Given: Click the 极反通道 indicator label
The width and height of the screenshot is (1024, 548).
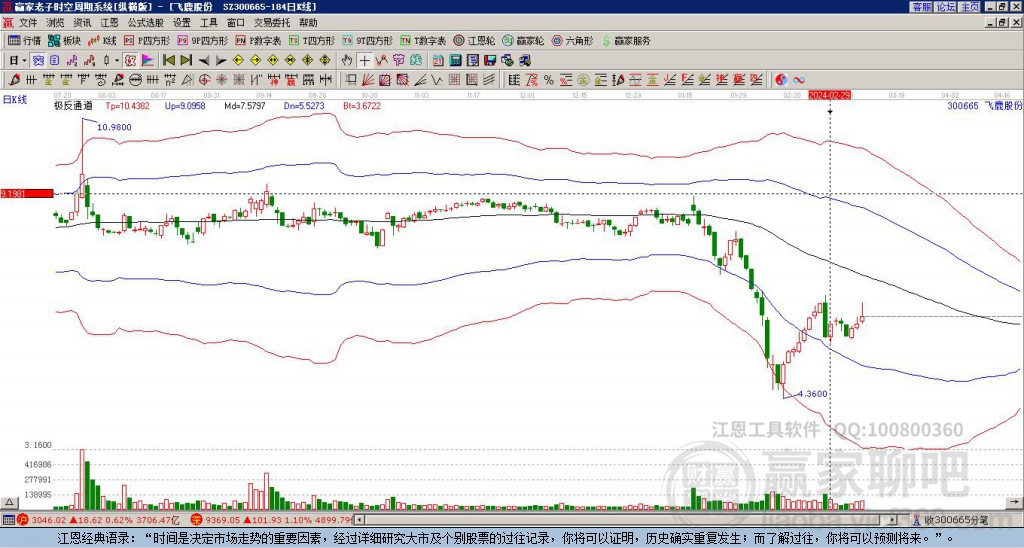Looking at the screenshot, I should tap(73, 105).
